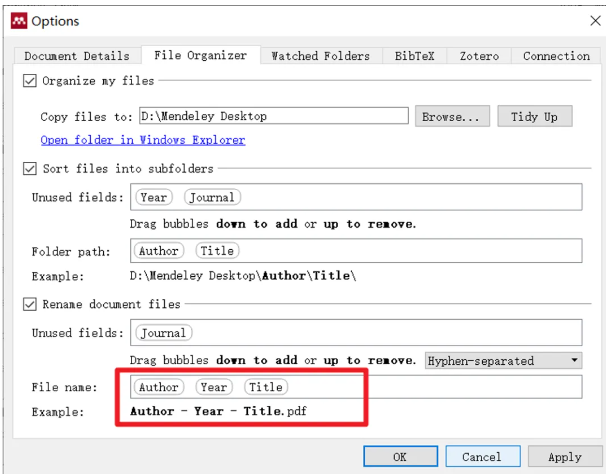This screenshot has width=606, height=474.
Task: Toggle the Organize my files checkbox
Action: pos(30,81)
